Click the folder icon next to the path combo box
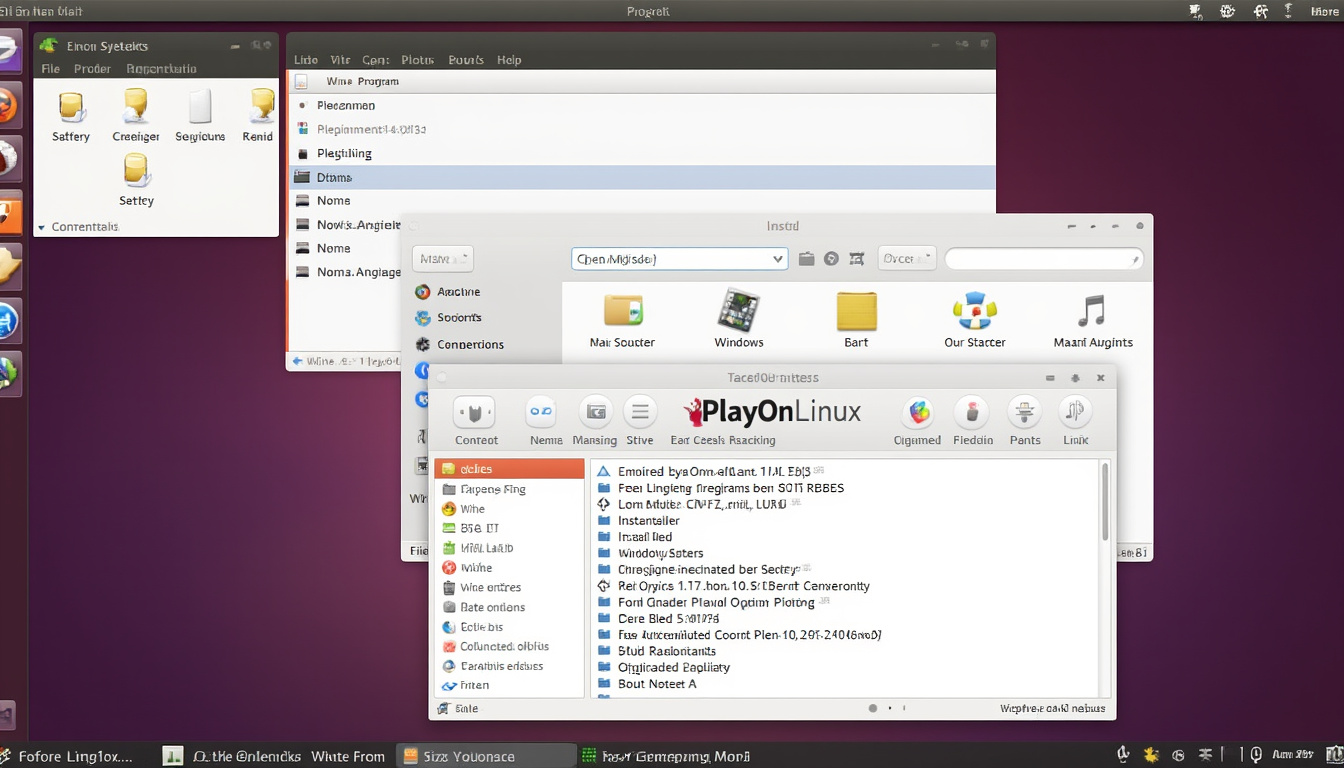 (807, 259)
